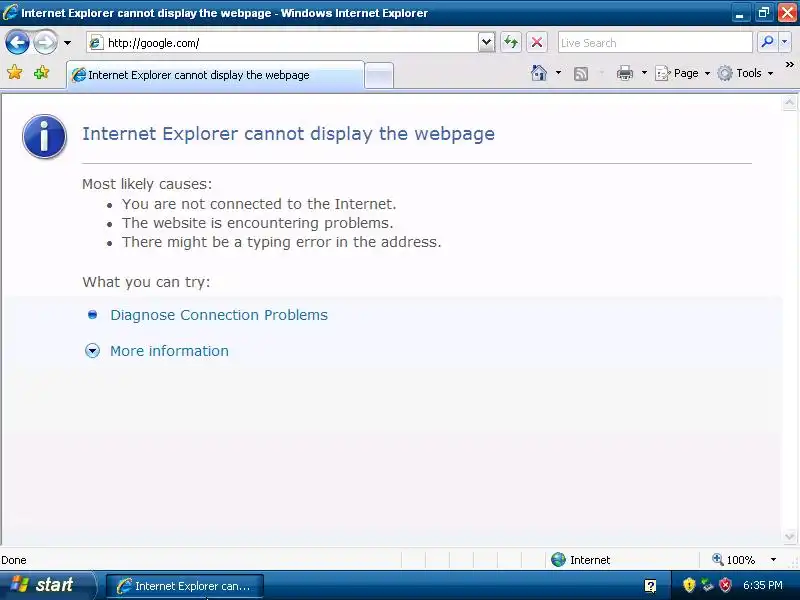Expand the Print options dropdown arrow

coord(644,73)
